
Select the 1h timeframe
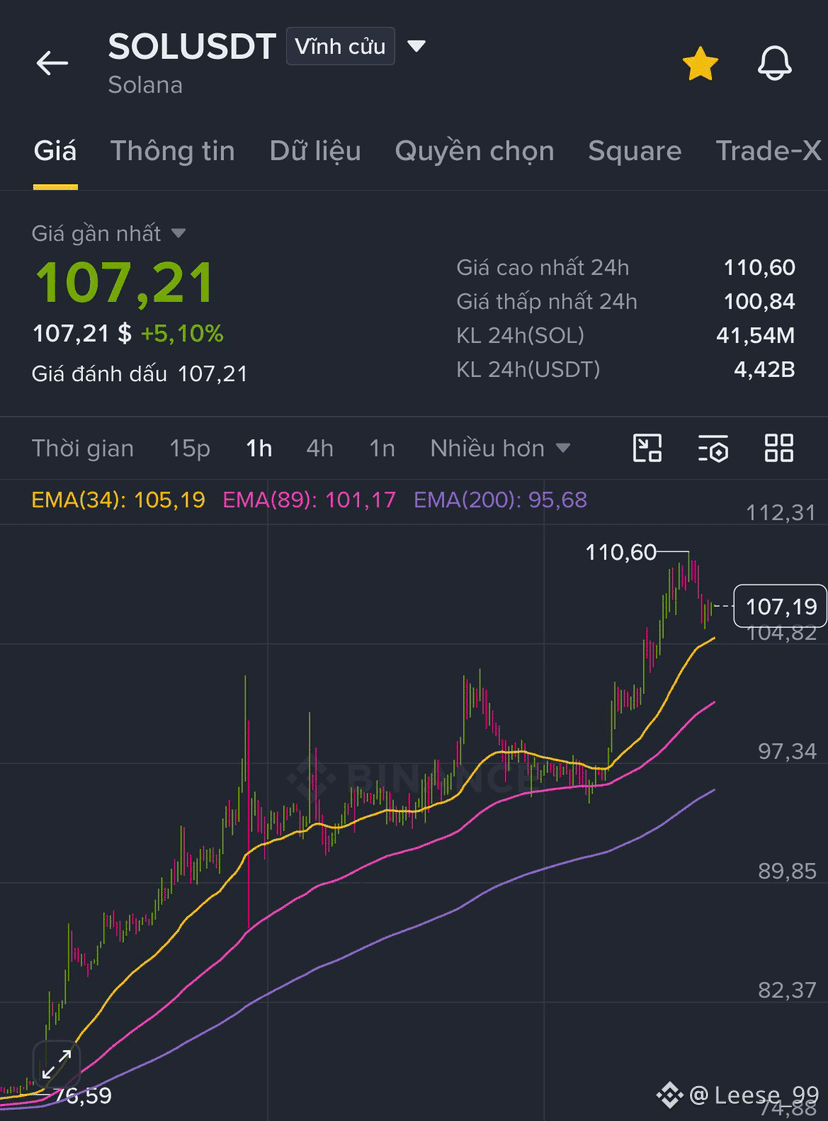click(x=259, y=448)
